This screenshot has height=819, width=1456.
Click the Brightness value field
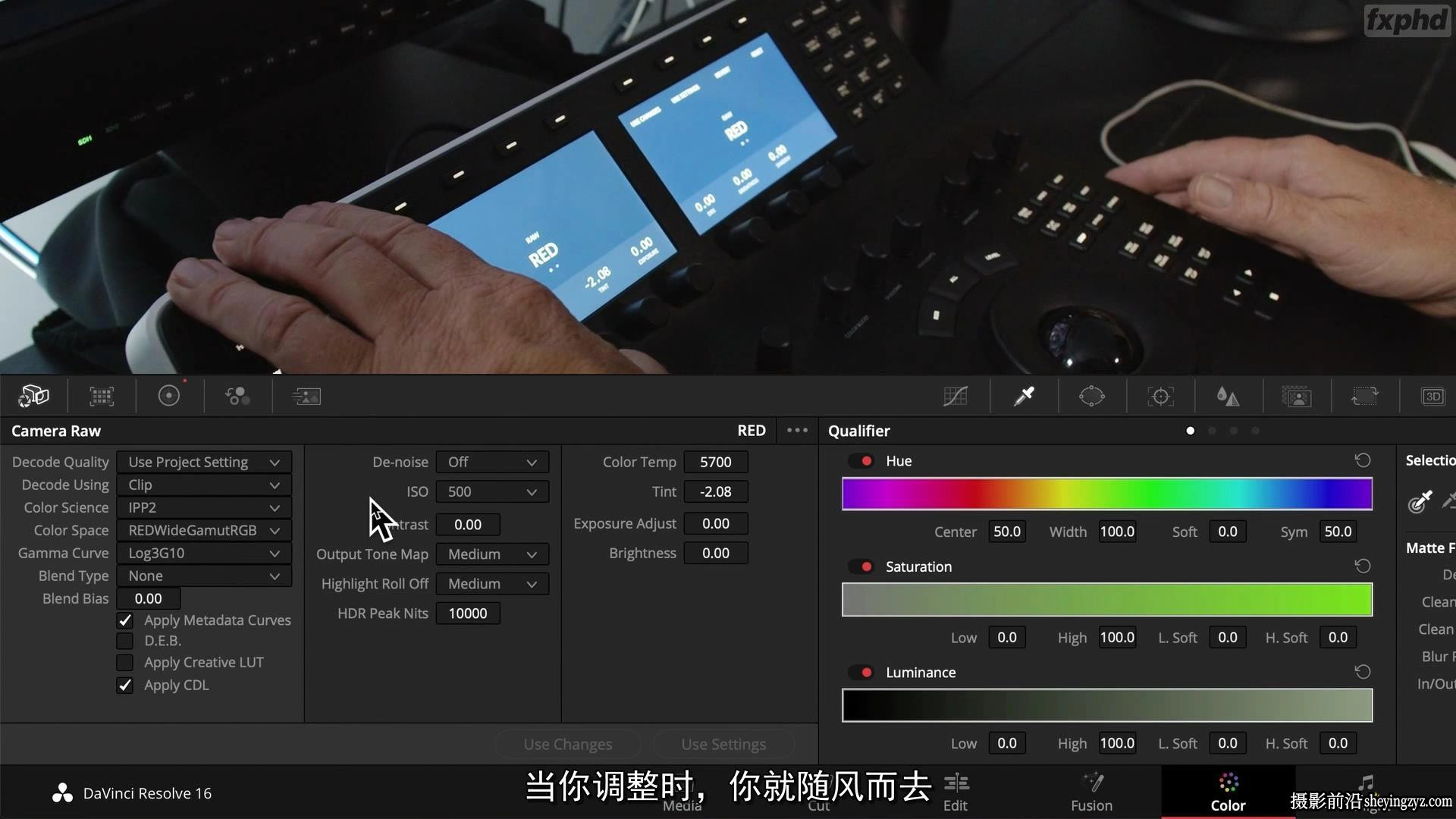[716, 553]
